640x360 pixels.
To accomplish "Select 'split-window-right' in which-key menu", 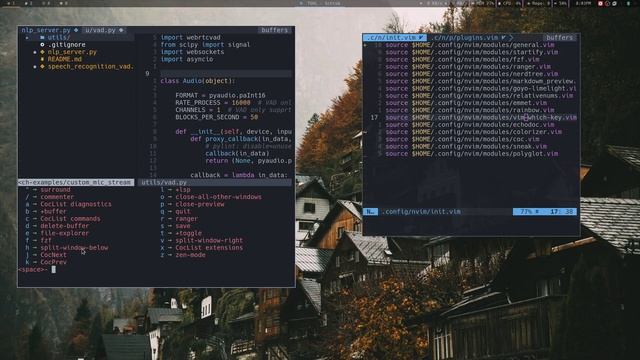I will 209,240.
